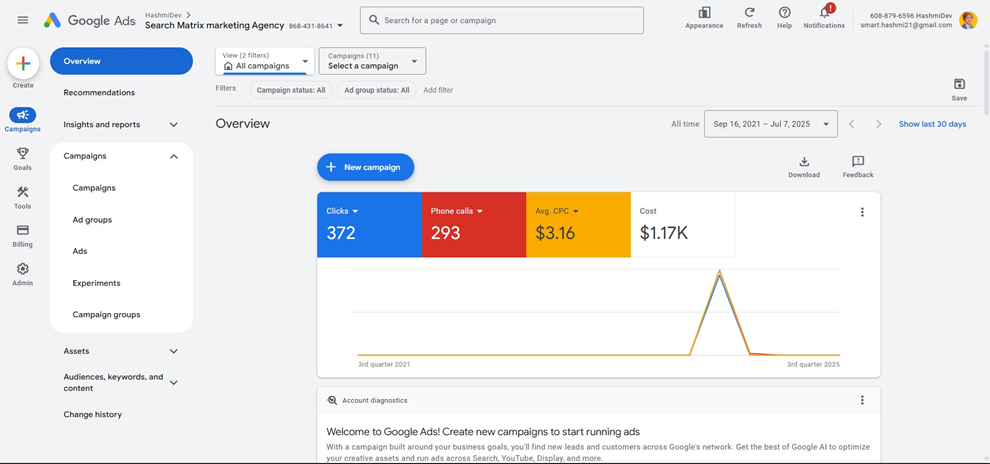Open Goals trophy icon
This screenshot has width=990, height=464.
(x=23, y=153)
